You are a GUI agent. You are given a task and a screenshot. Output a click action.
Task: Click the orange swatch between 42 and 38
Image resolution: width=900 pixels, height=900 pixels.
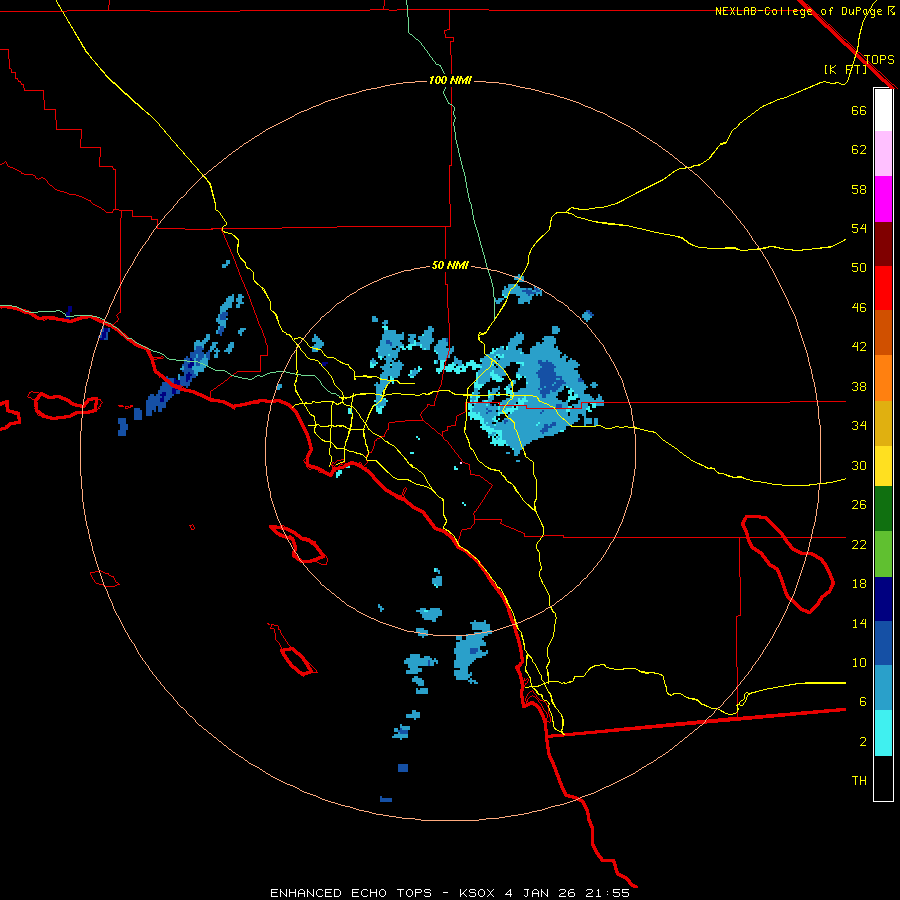point(883,378)
